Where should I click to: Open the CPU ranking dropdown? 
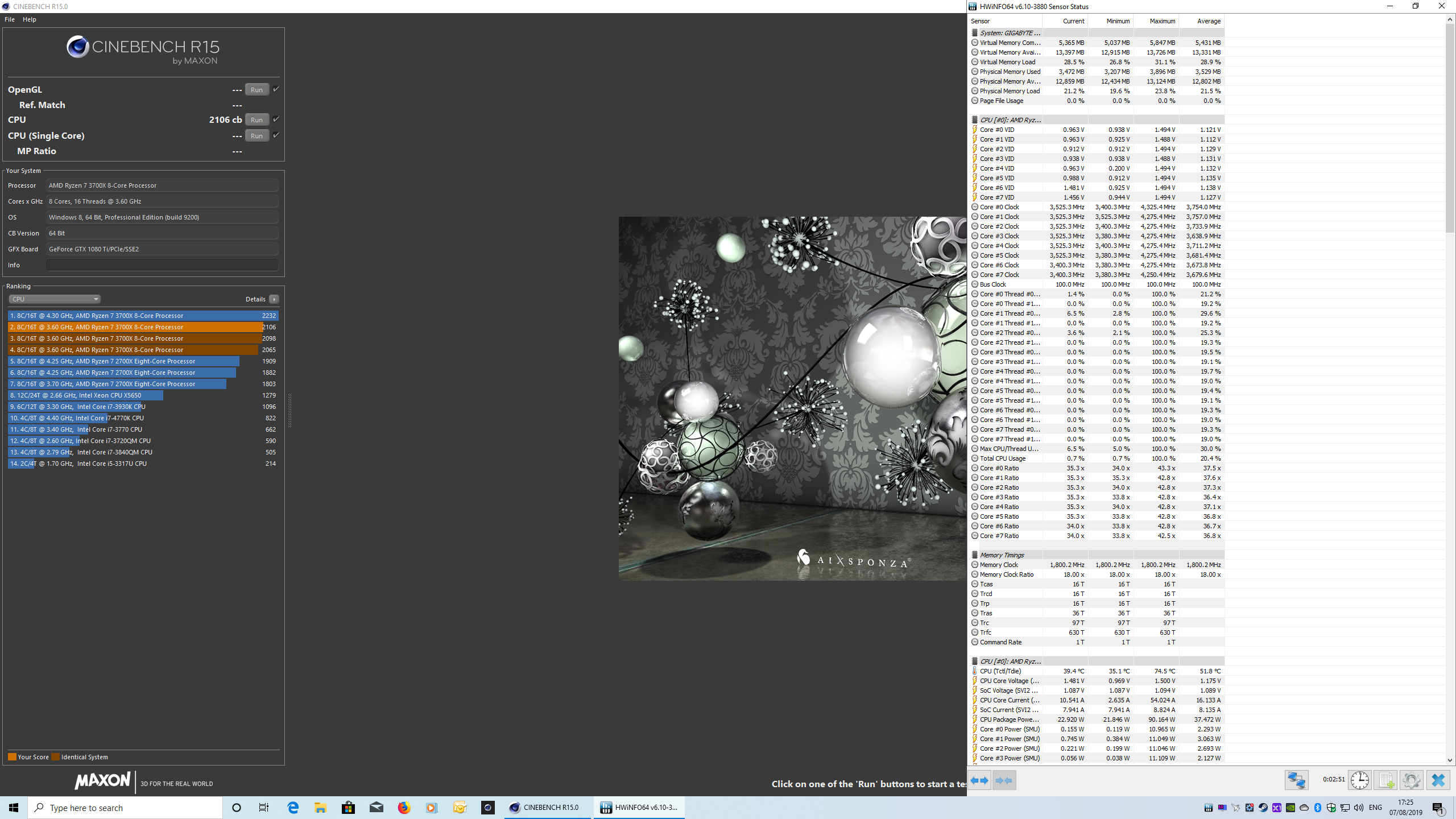click(x=55, y=299)
